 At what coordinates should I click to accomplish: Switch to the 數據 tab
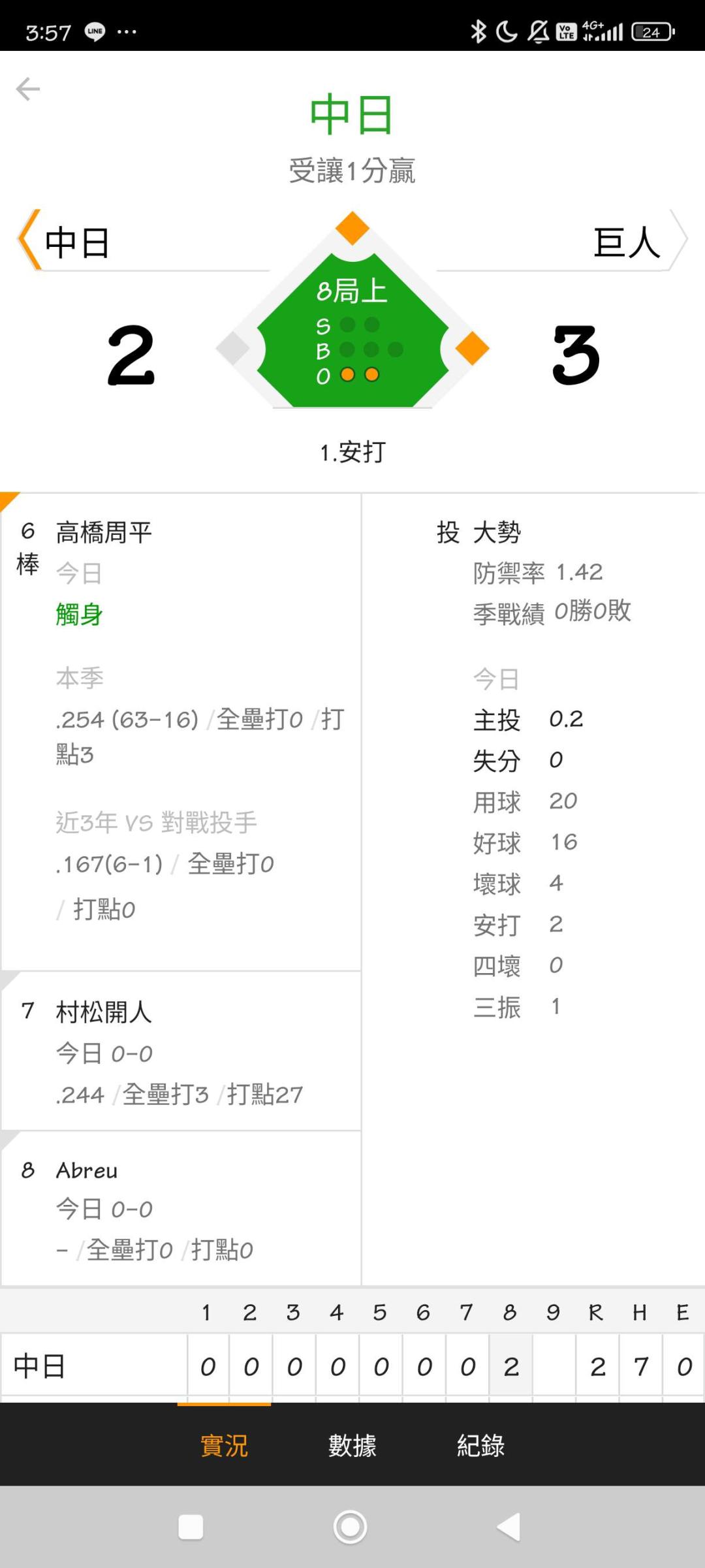click(352, 1445)
